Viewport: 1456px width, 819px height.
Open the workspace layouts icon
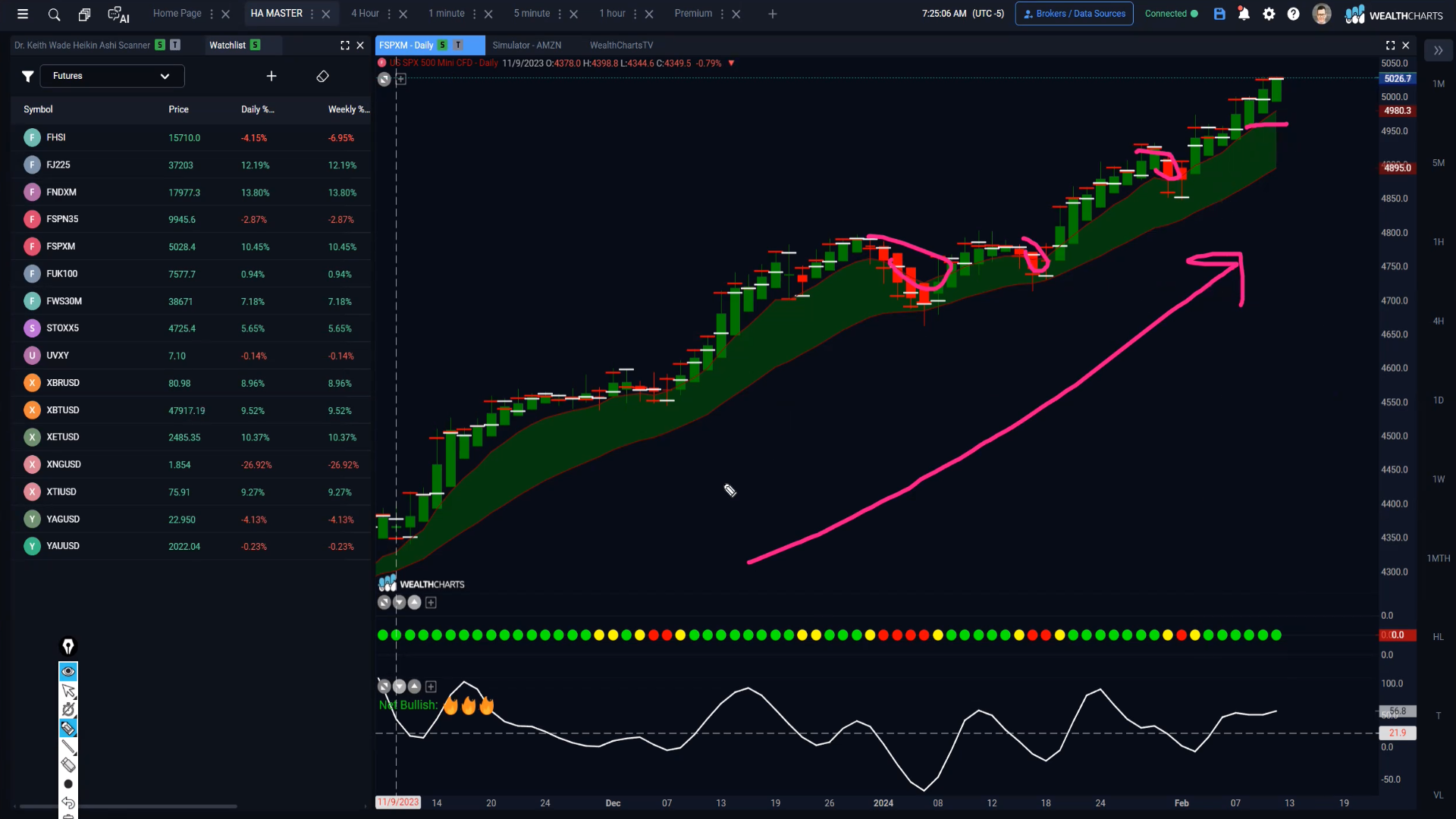point(84,14)
